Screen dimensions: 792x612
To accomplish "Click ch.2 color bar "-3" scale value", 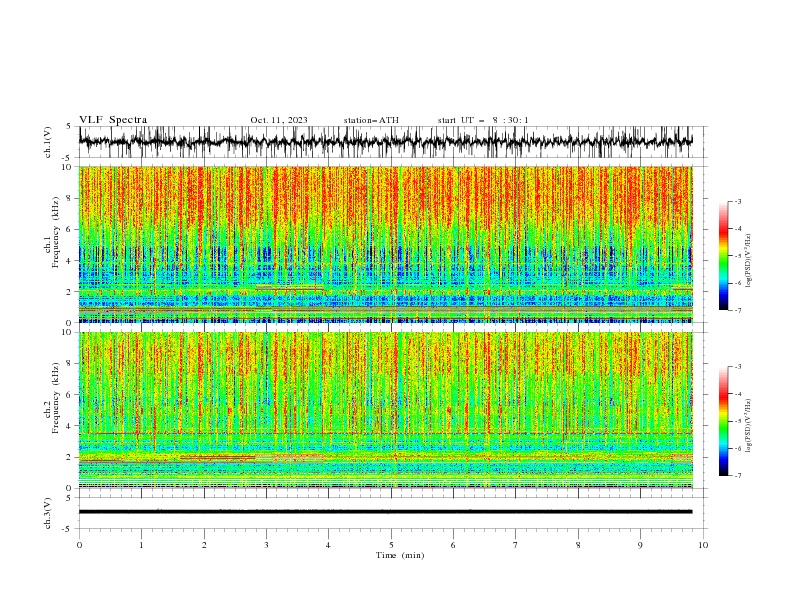I will pos(737,367).
